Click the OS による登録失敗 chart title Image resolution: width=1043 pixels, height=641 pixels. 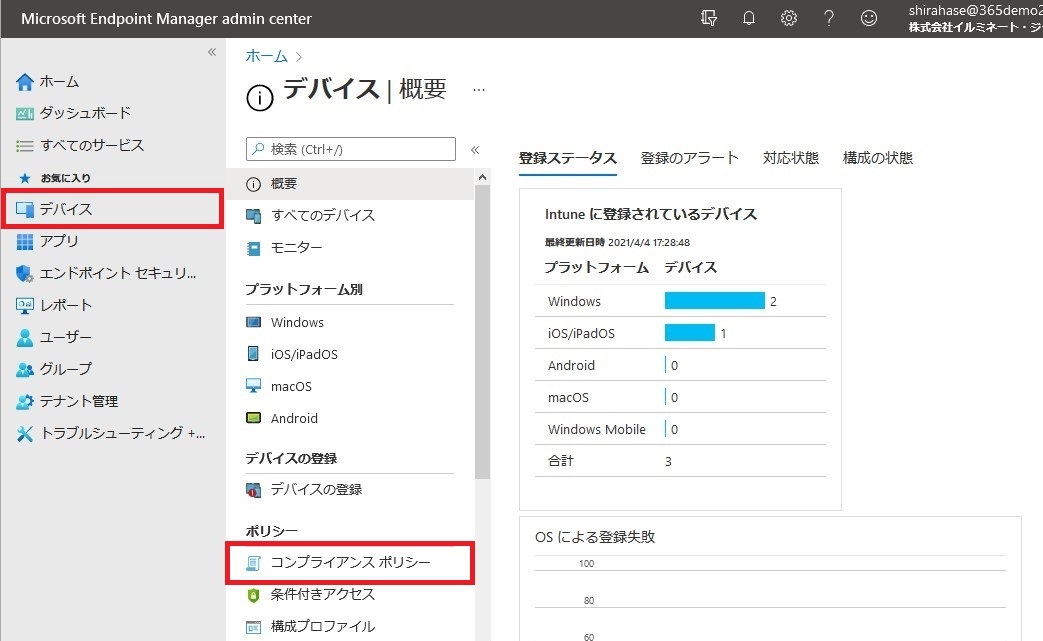[595, 537]
